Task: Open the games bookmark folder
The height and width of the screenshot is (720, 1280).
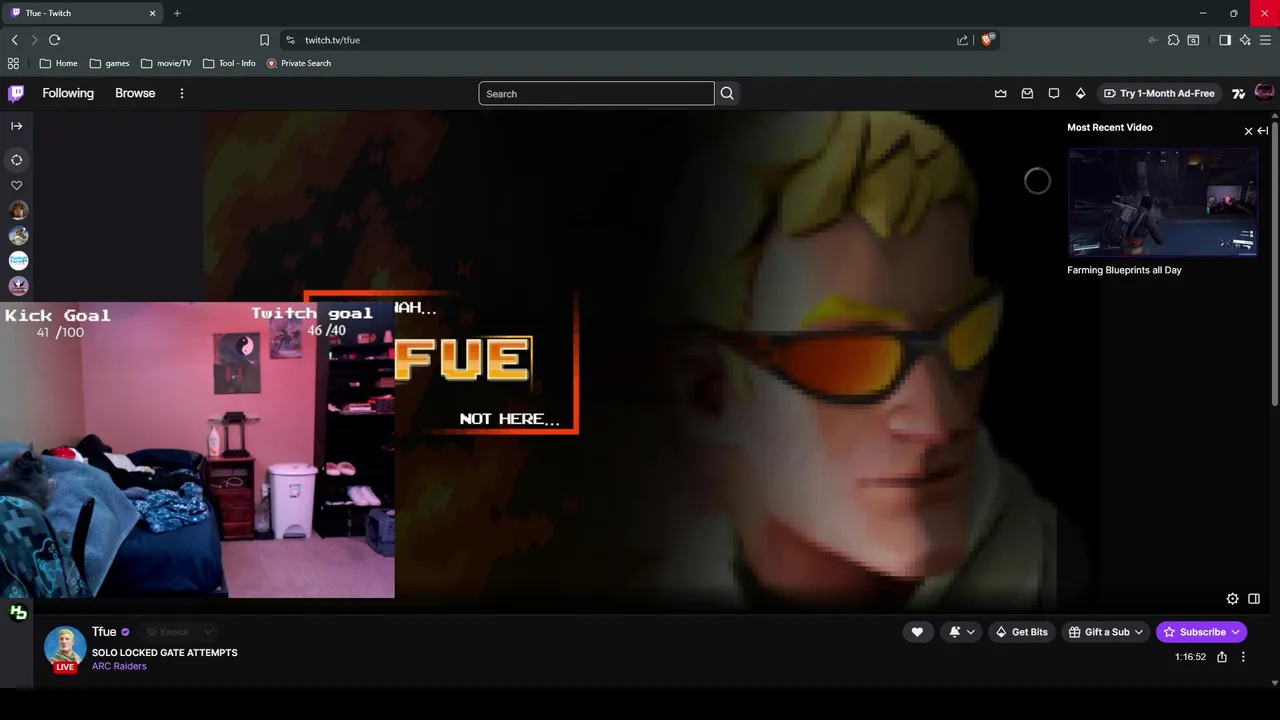Action: coord(109,63)
